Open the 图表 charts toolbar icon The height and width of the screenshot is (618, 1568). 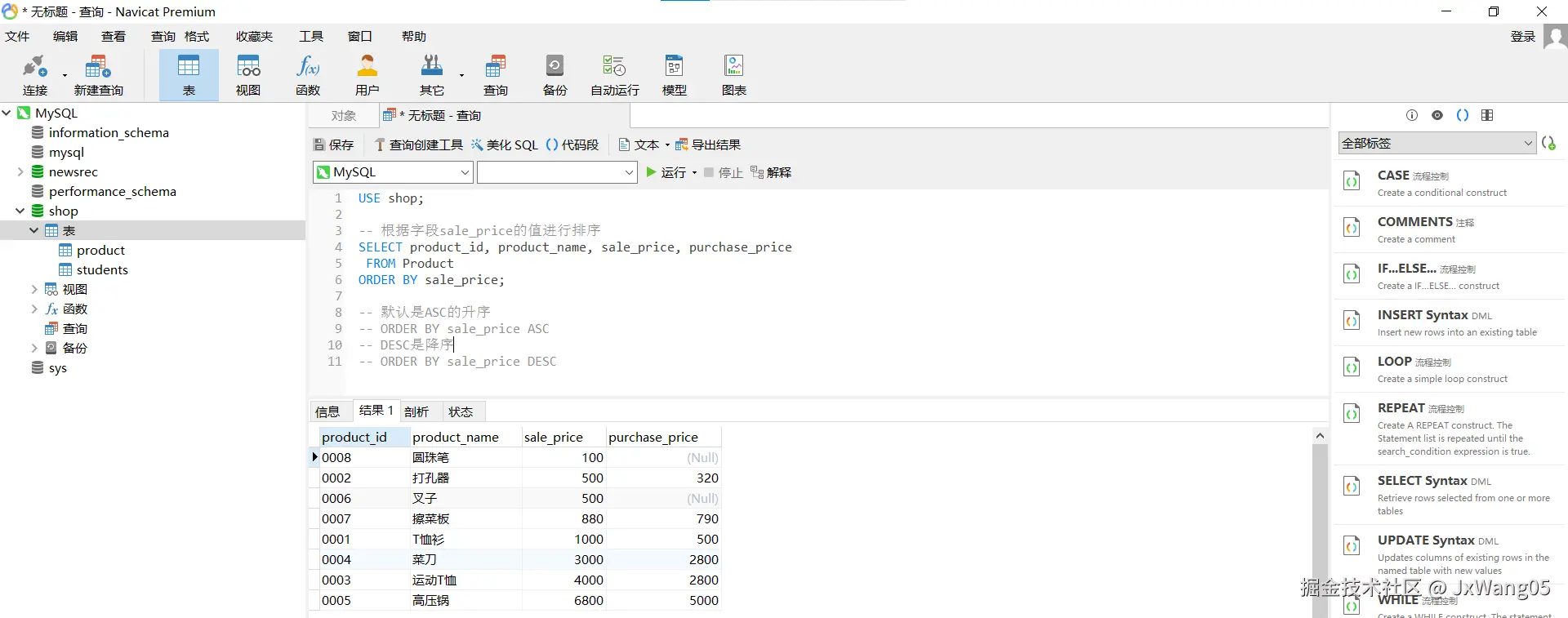click(x=733, y=75)
